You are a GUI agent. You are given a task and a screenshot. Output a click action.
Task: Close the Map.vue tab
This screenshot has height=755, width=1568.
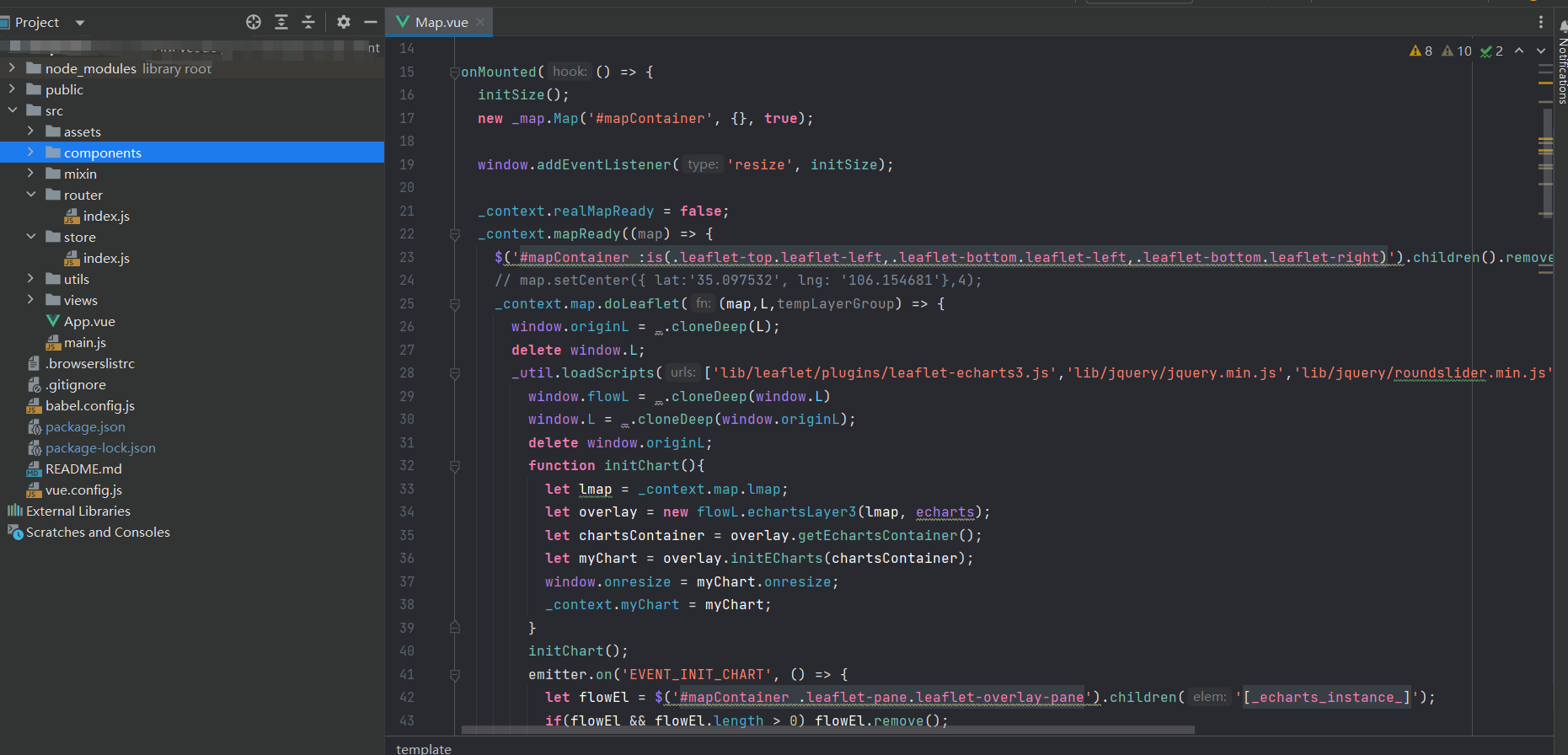tap(480, 22)
